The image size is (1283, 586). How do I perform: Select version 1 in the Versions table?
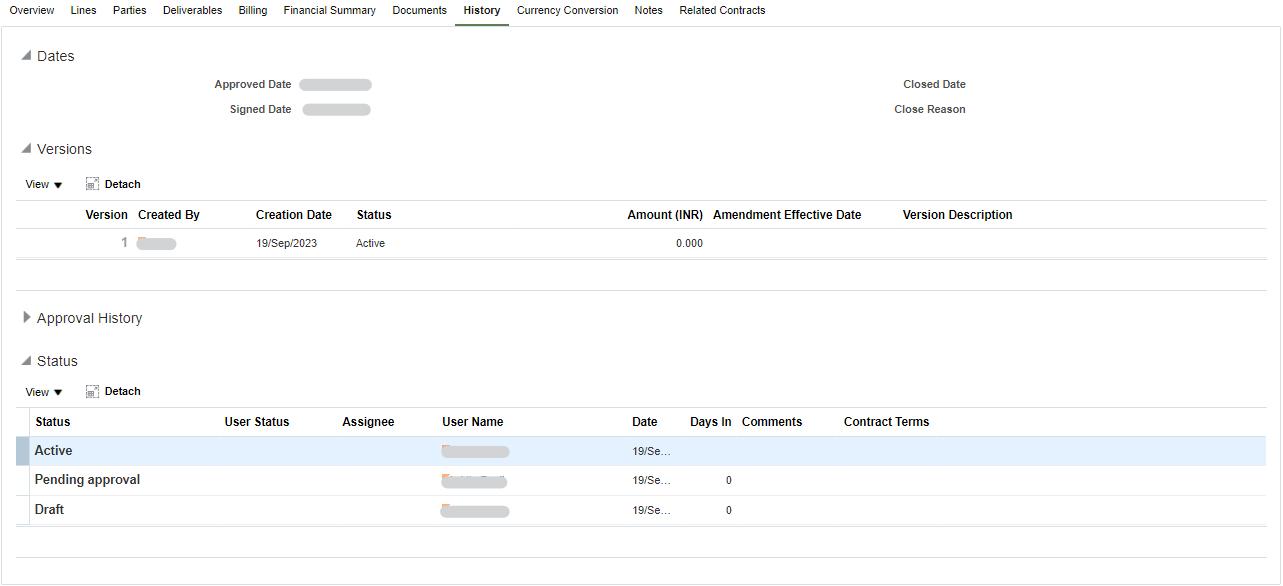coord(124,242)
